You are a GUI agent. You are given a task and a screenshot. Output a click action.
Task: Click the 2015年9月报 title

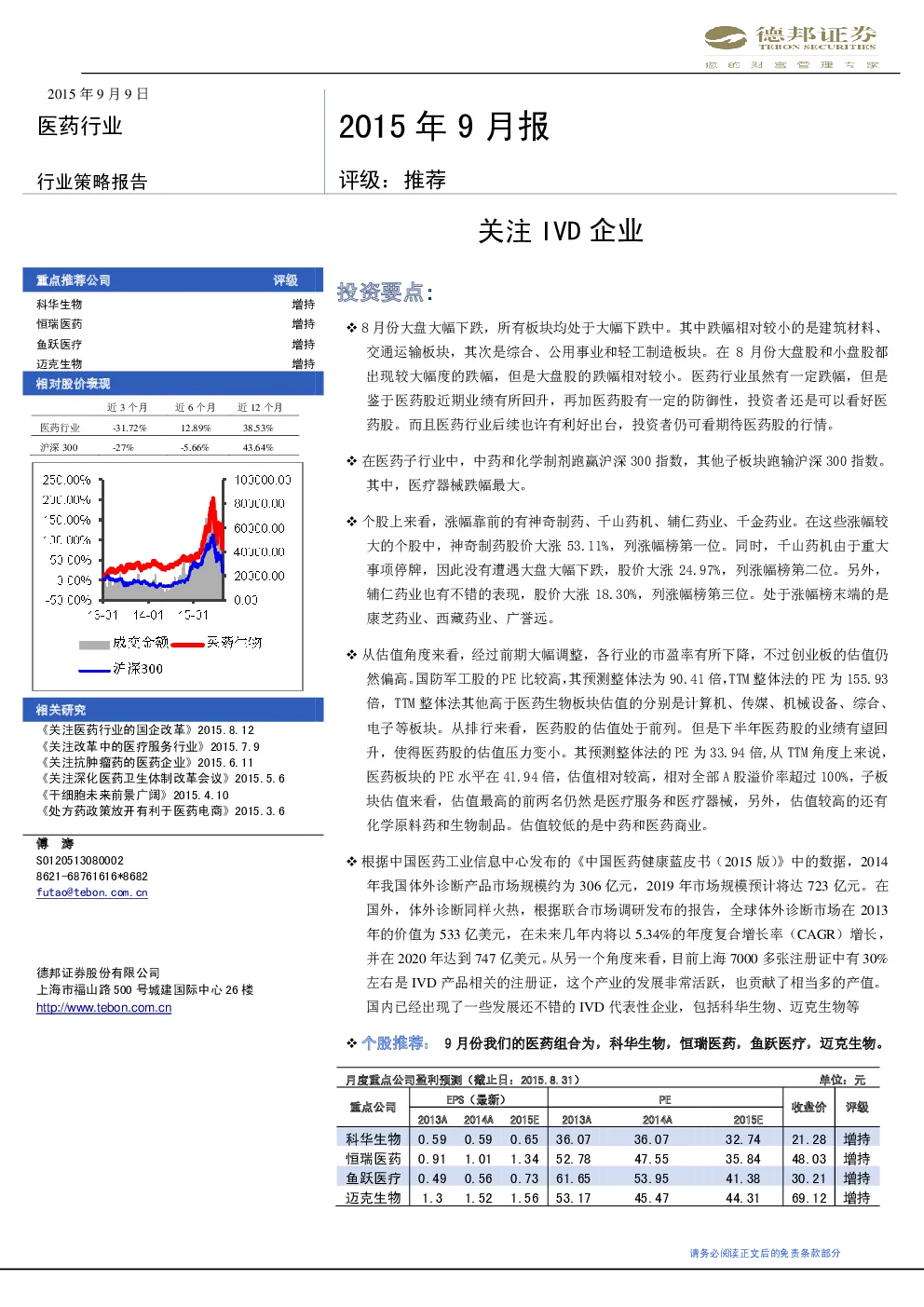443,127
